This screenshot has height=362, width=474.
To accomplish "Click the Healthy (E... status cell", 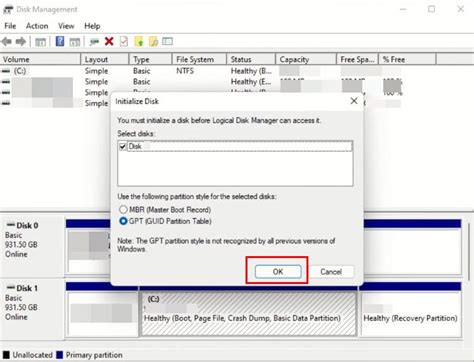I will click(251, 81).
